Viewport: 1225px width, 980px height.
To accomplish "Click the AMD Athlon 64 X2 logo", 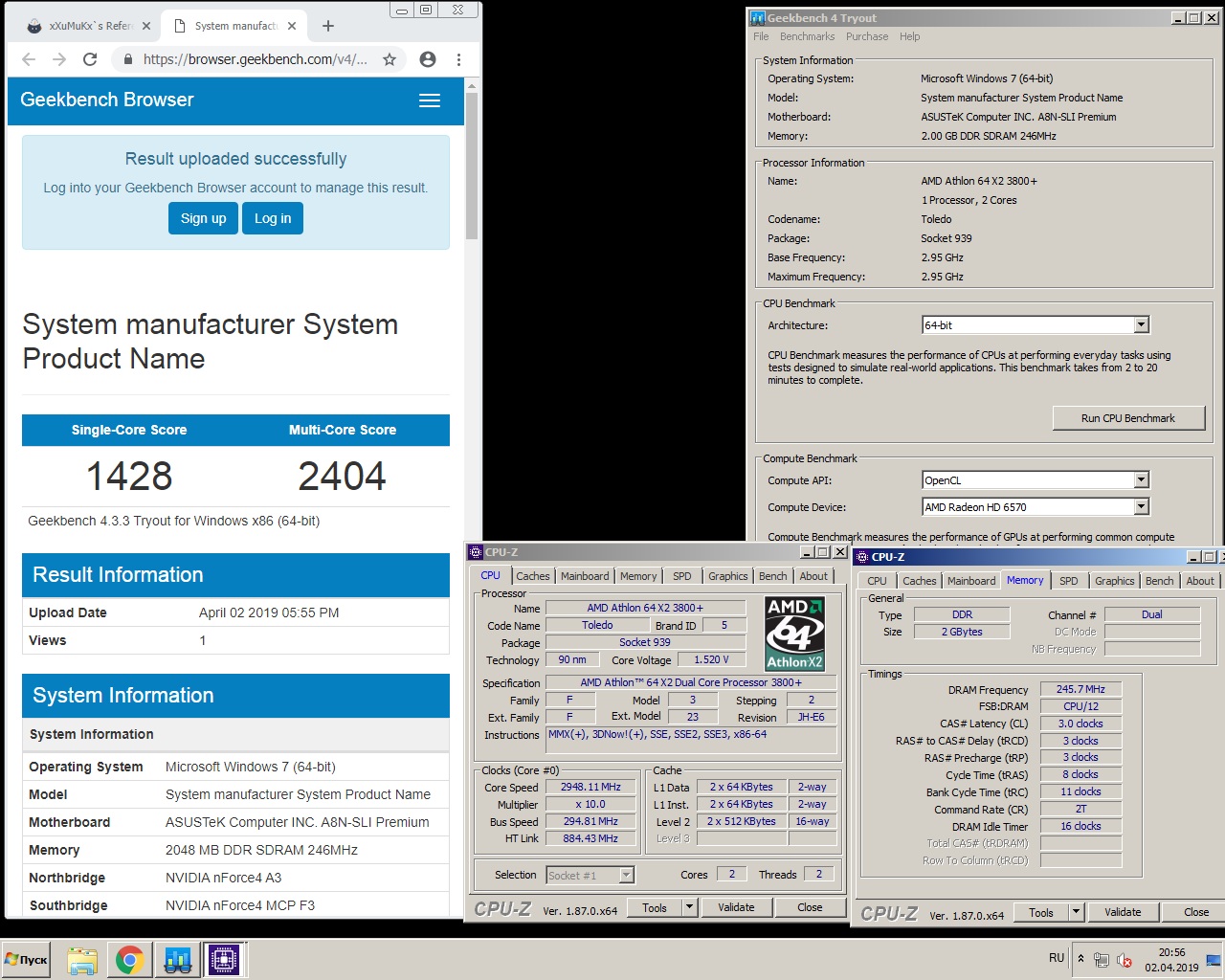I will pyautogui.click(x=794, y=633).
